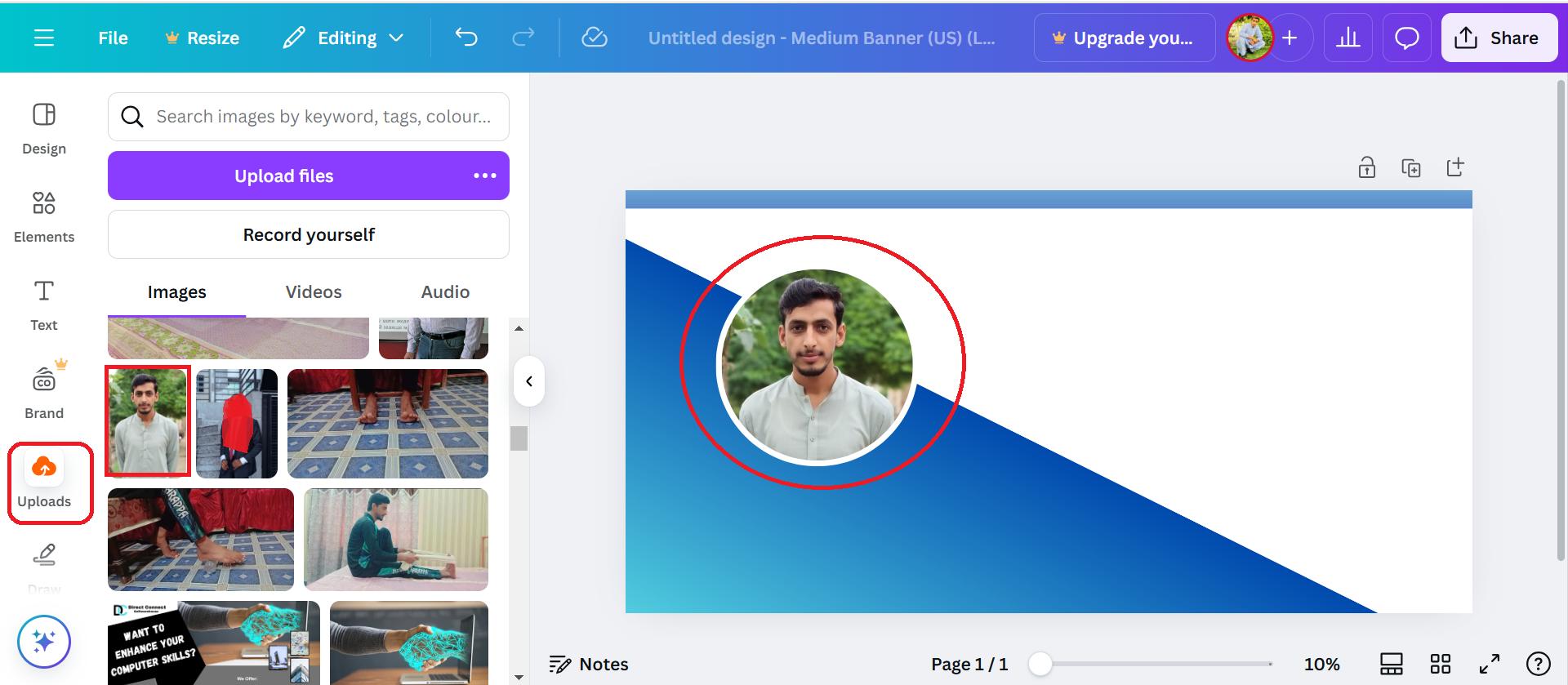This screenshot has width=1568, height=685.
Task: Click the cloud save status icon
Action: (x=595, y=38)
